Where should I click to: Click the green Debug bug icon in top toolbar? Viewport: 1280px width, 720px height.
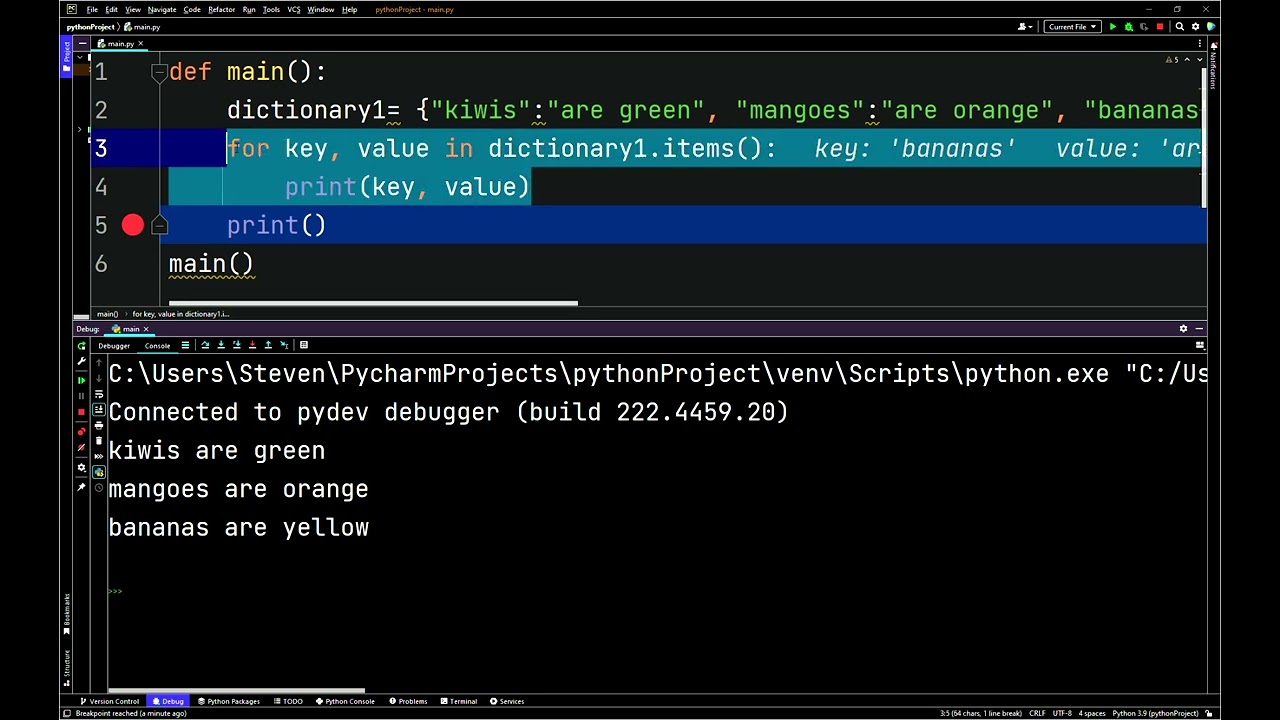[1129, 27]
